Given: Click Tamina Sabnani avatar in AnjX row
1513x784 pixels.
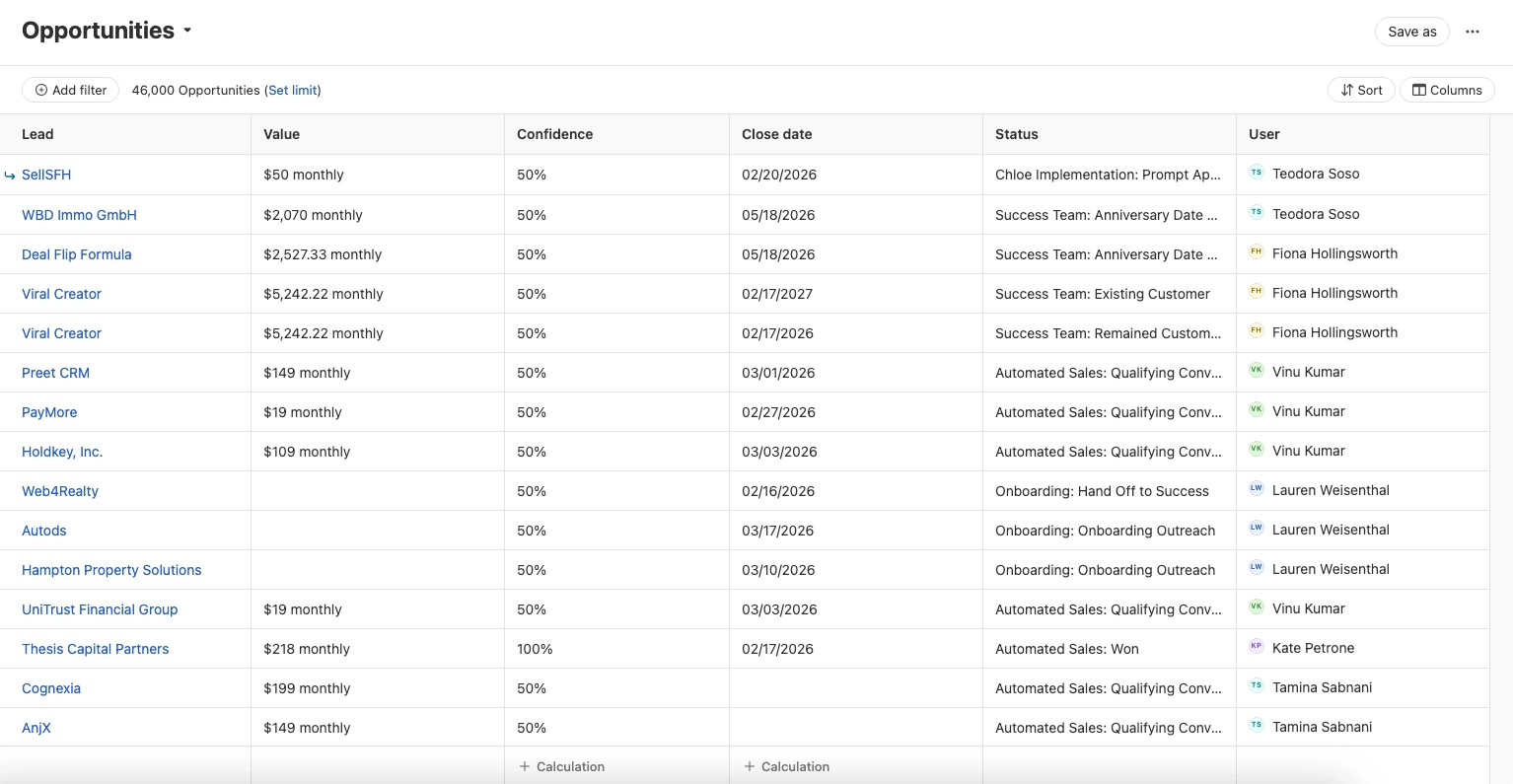Looking at the screenshot, I should coord(1257,725).
